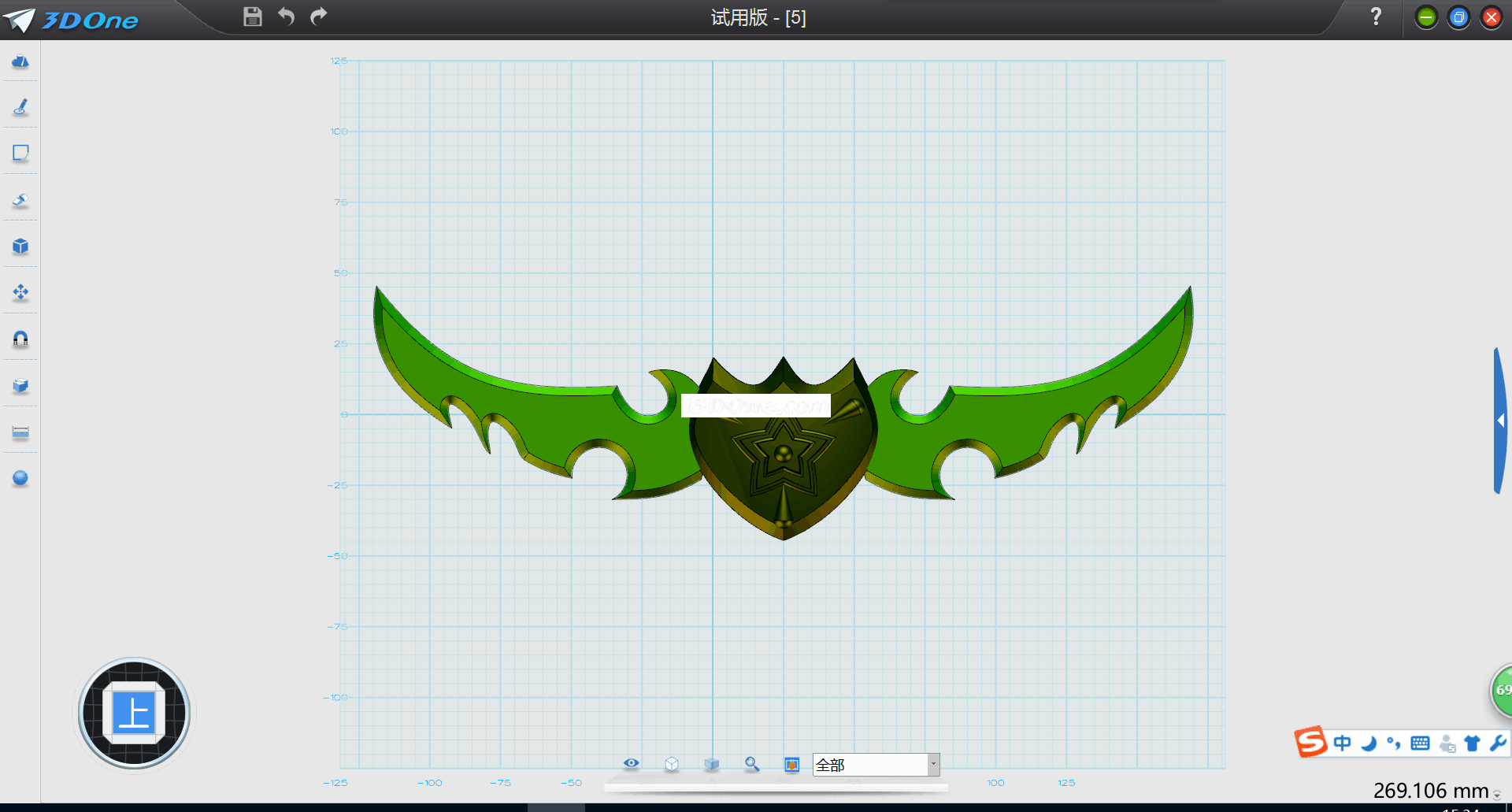Undo the last action

[286, 17]
